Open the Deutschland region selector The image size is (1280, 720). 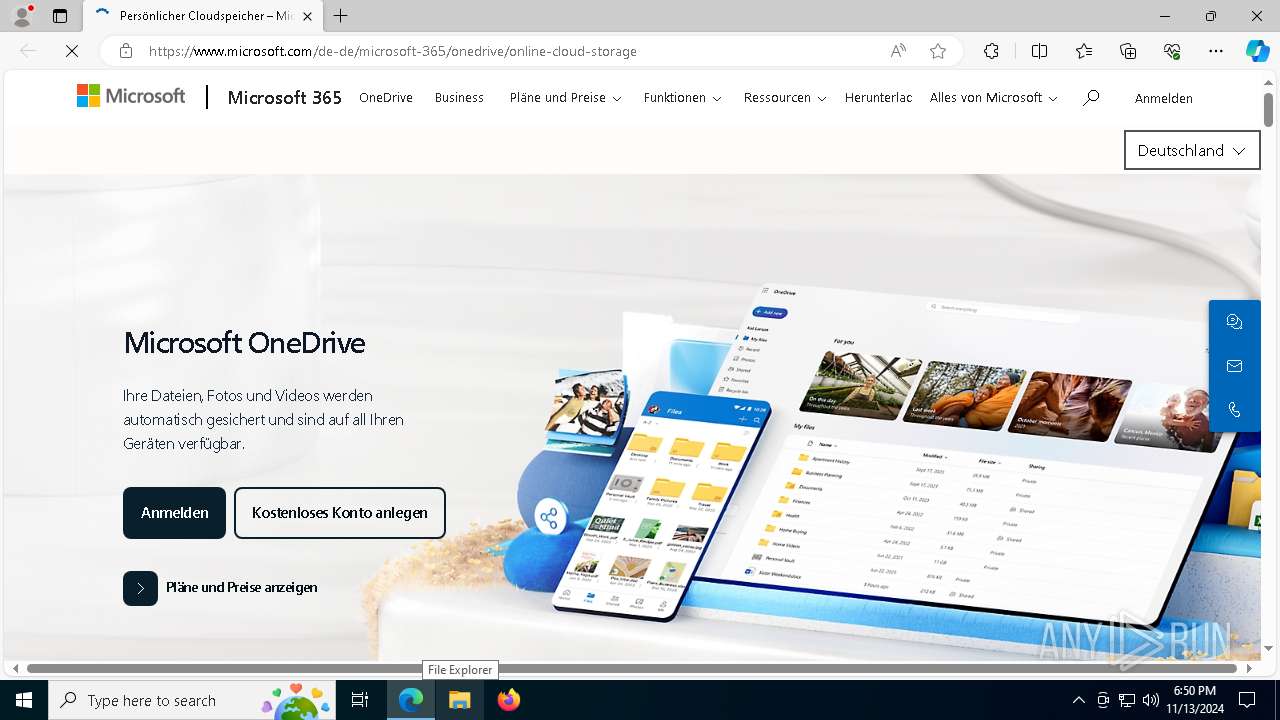tap(1192, 150)
